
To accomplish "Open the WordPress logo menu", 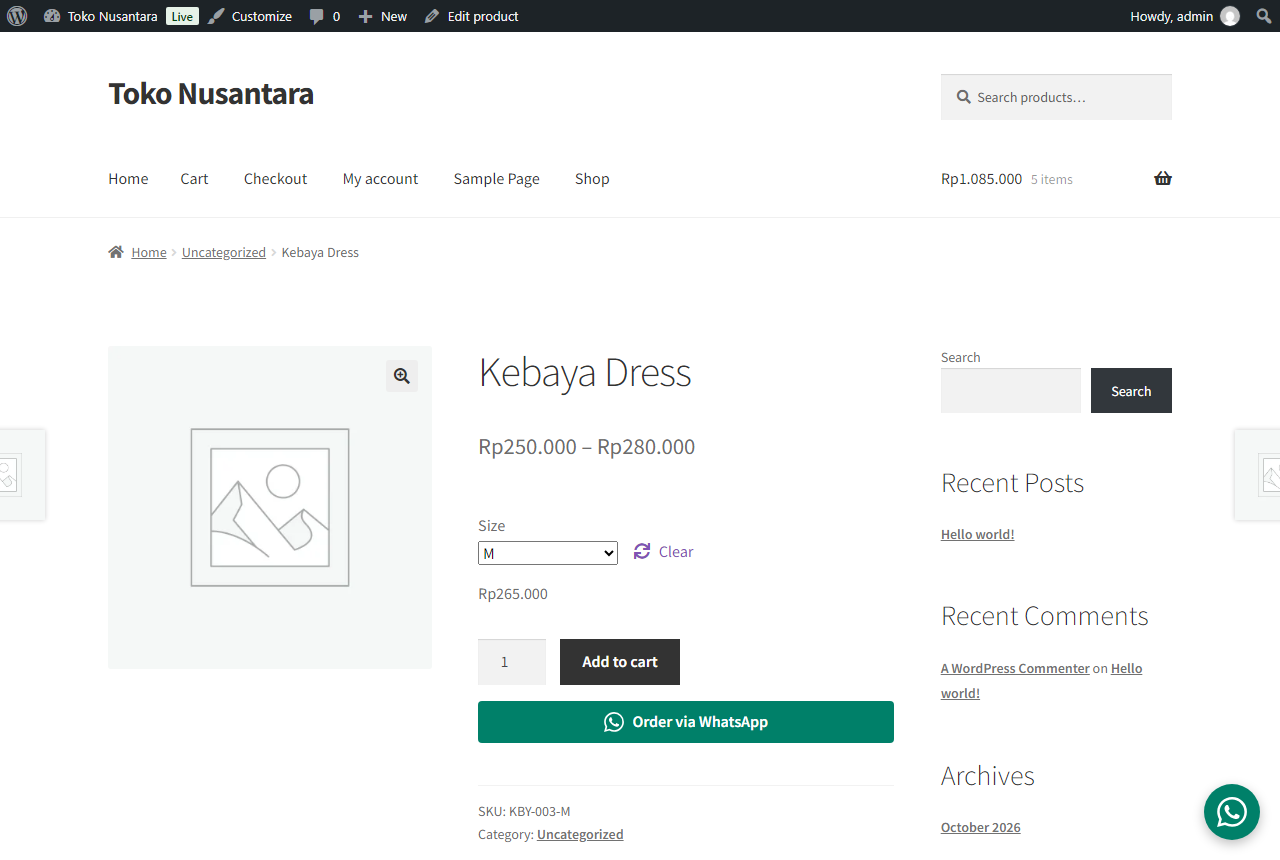I will click(x=17, y=16).
